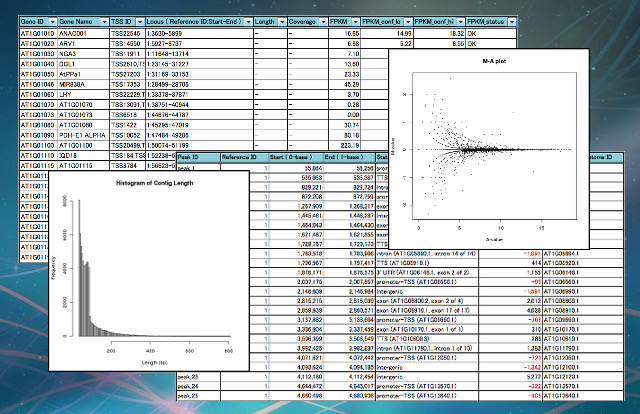The height and width of the screenshot is (414, 640).
Task: Select peak_23 row label
Action: [198, 377]
